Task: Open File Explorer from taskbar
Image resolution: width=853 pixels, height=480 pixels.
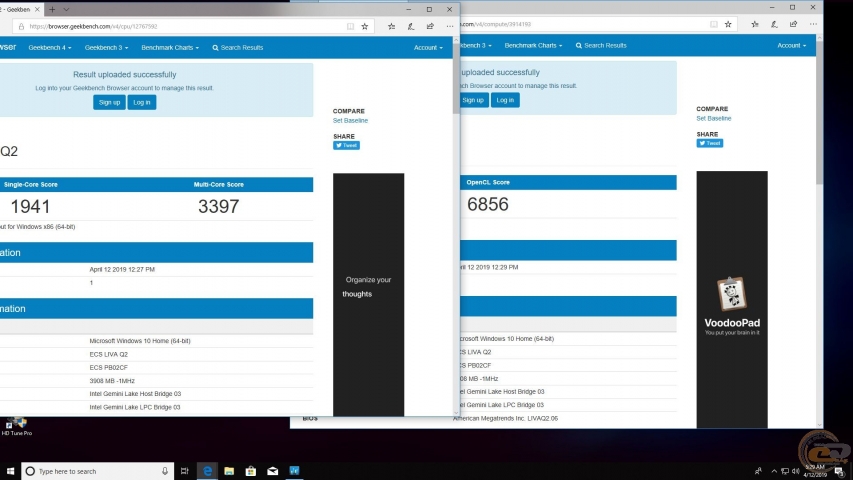Action: [x=229, y=471]
